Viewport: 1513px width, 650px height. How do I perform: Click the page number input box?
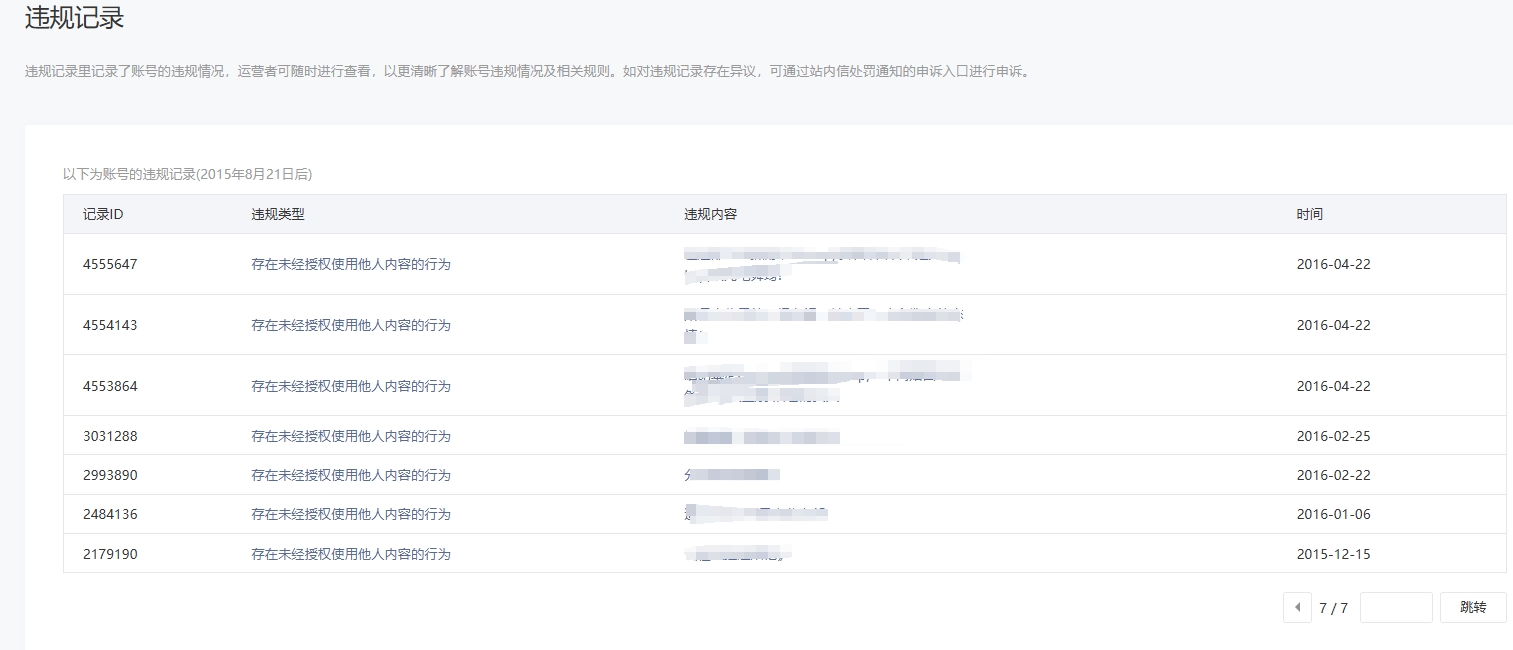(1396, 607)
